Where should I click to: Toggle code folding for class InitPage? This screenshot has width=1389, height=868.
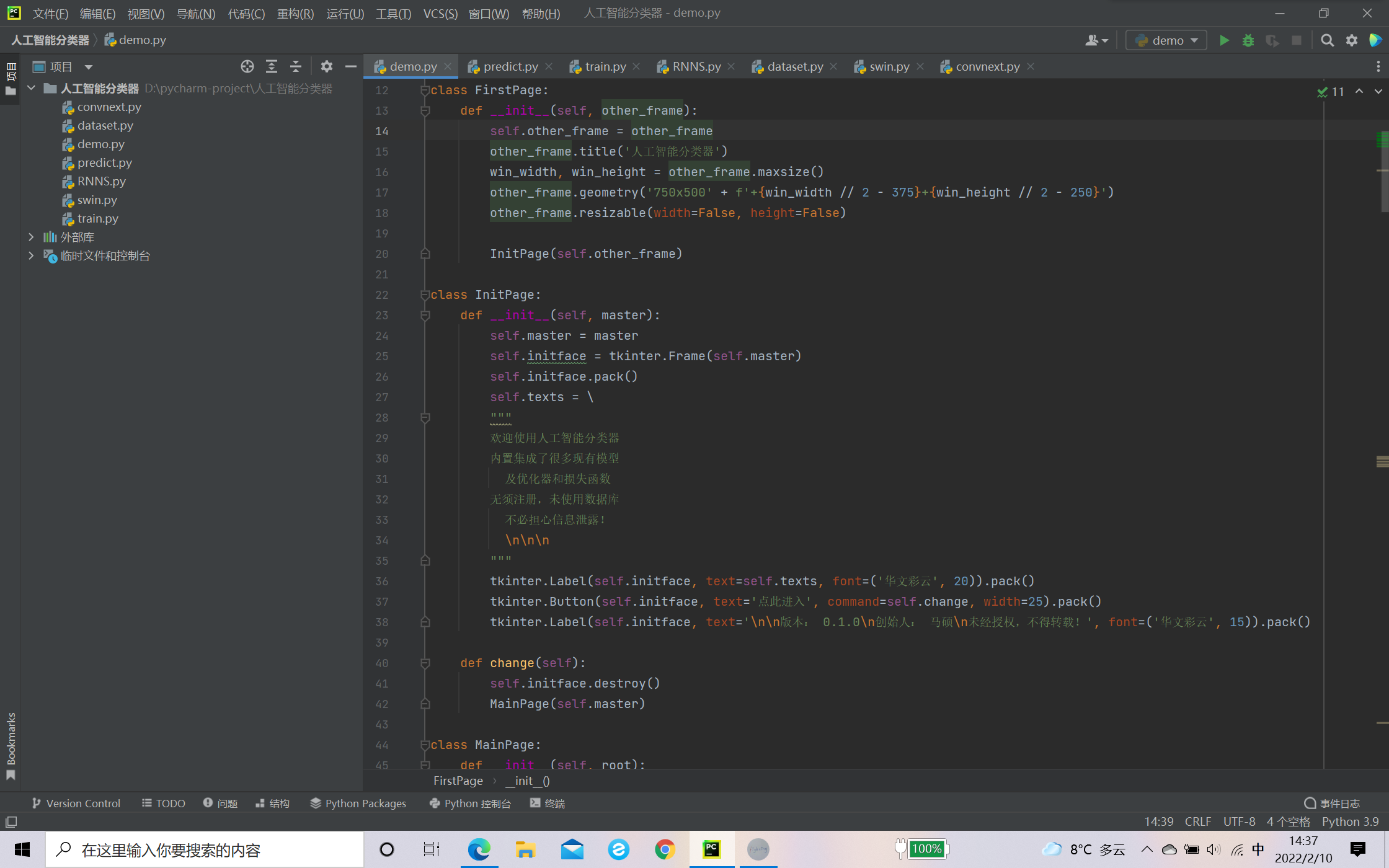[425, 294]
